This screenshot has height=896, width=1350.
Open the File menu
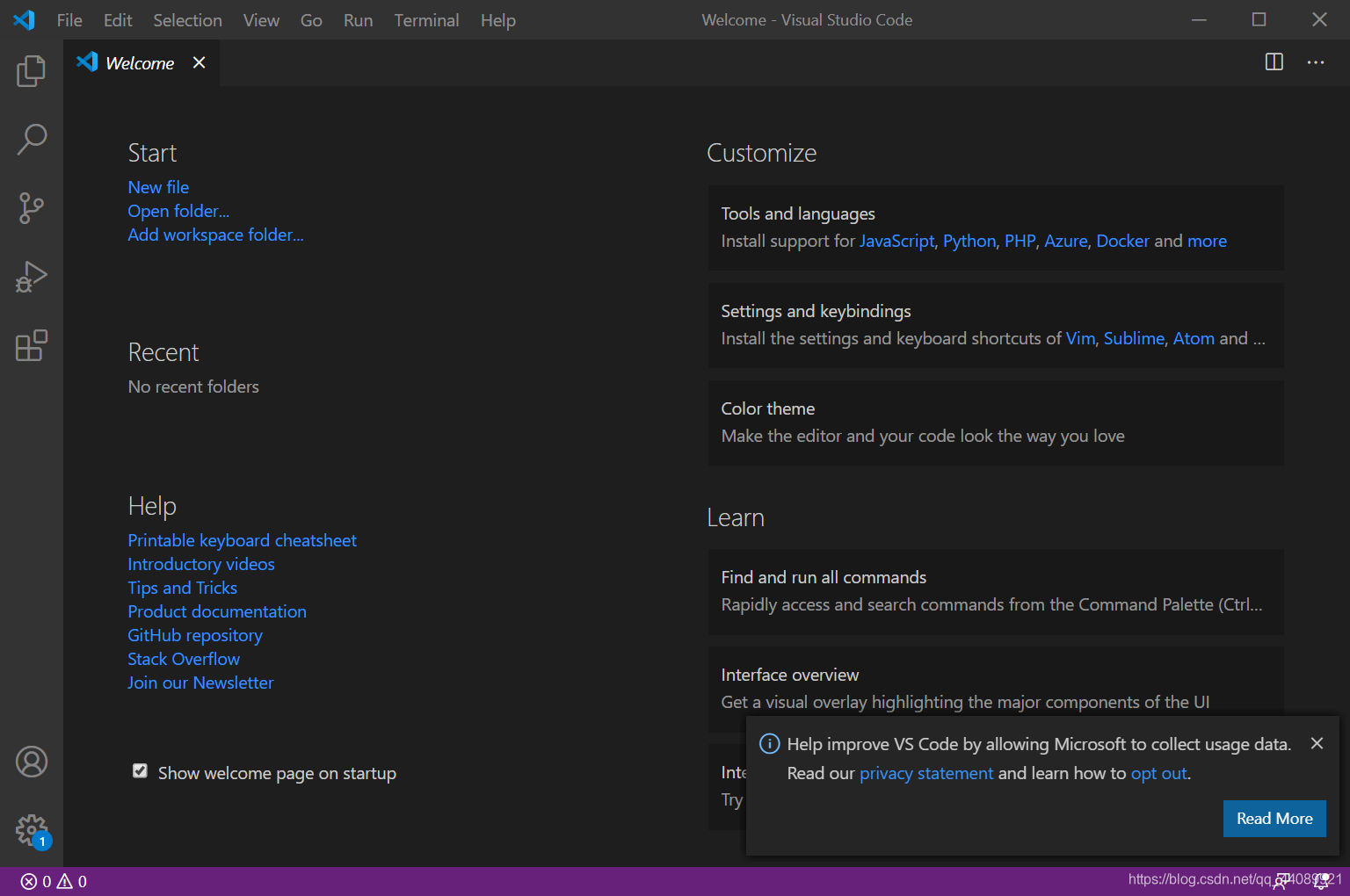click(x=69, y=20)
